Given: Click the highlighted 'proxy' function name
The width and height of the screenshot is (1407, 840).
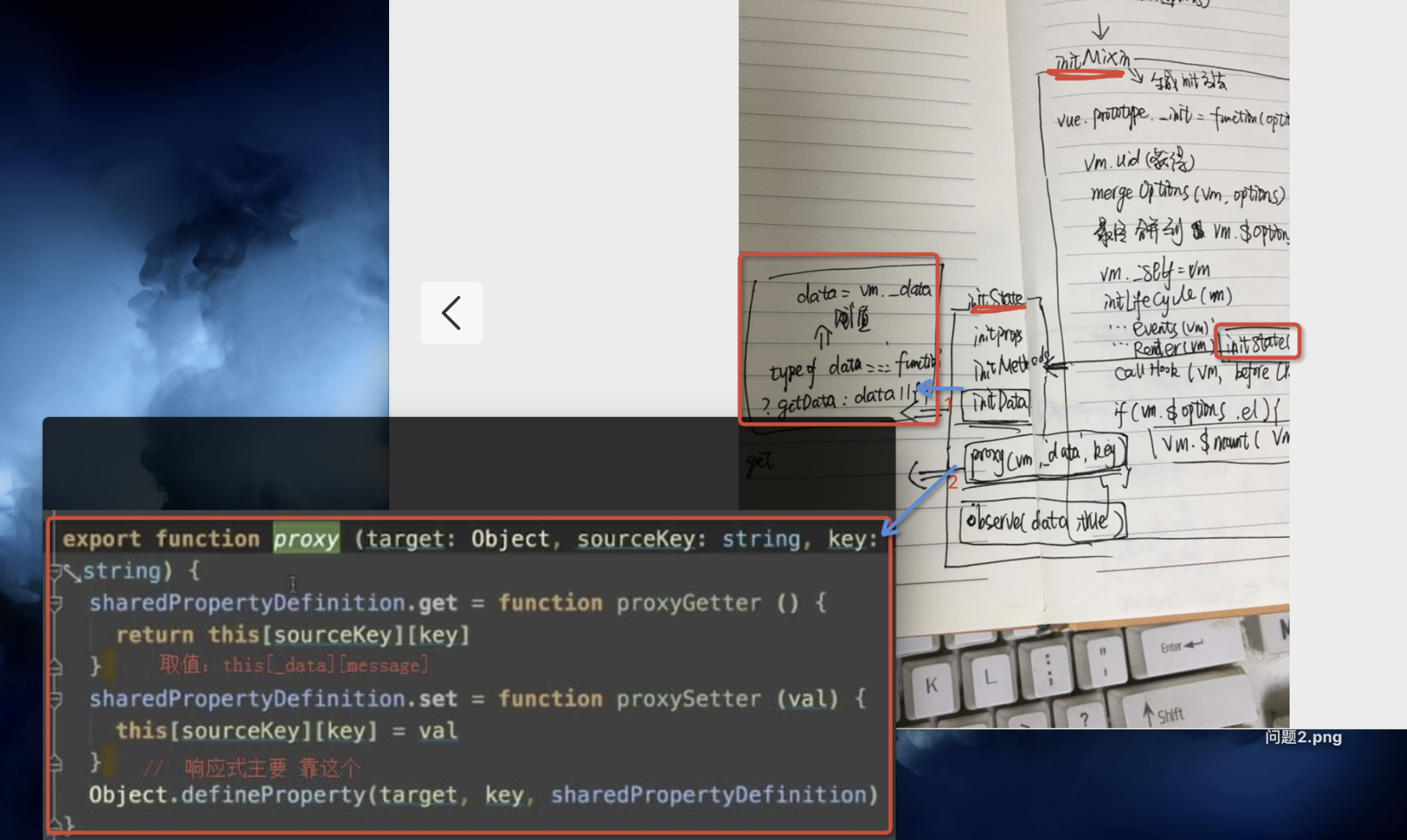Looking at the screenshot, I should (306, 539).
